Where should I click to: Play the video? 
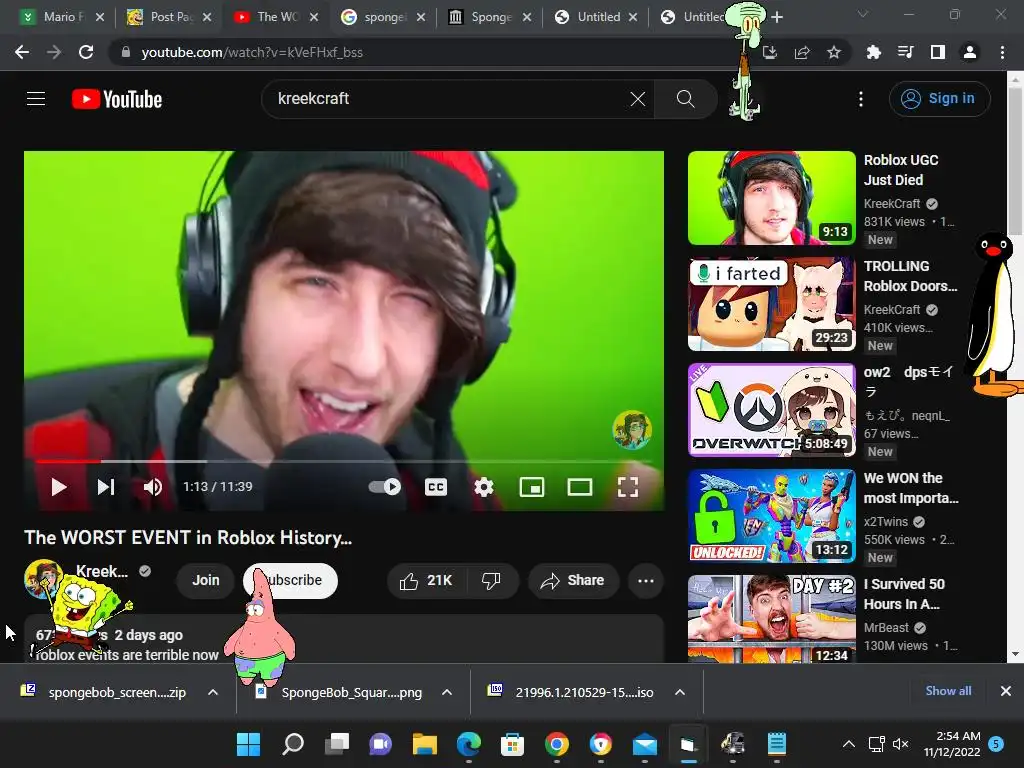pyautogui.click(x=59, y=487)
